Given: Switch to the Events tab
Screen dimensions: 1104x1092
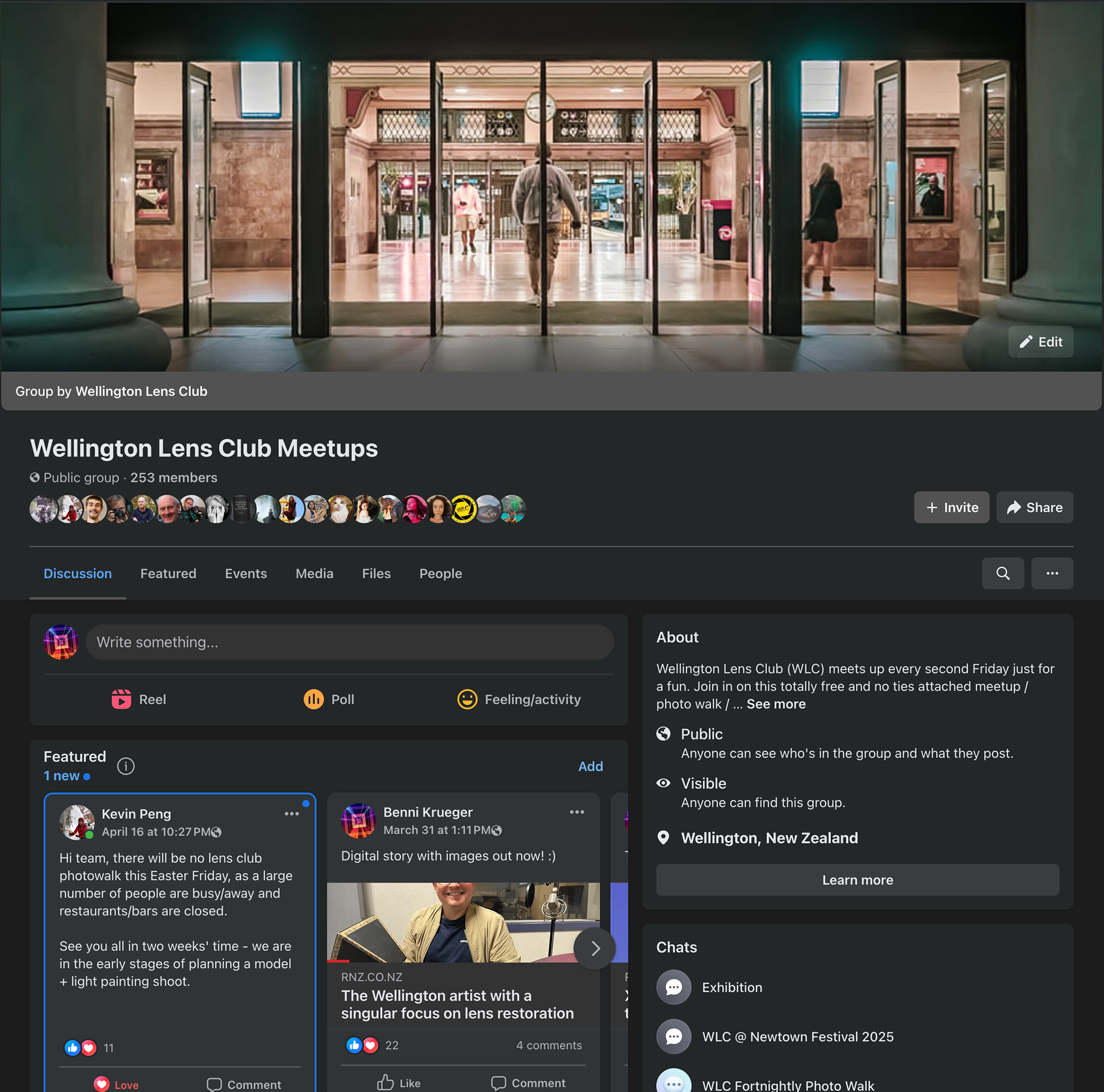Looking at the screenshot, I should [246, 573].
